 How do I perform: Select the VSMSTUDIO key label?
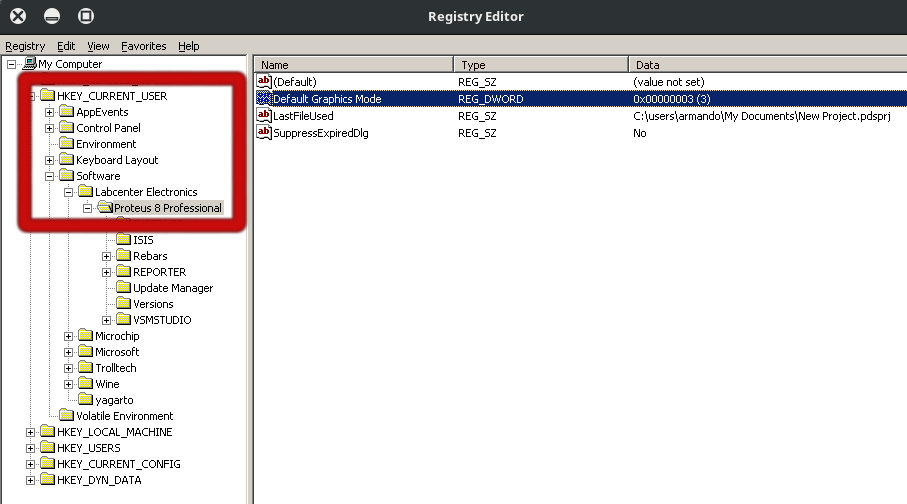coord(162,320)
